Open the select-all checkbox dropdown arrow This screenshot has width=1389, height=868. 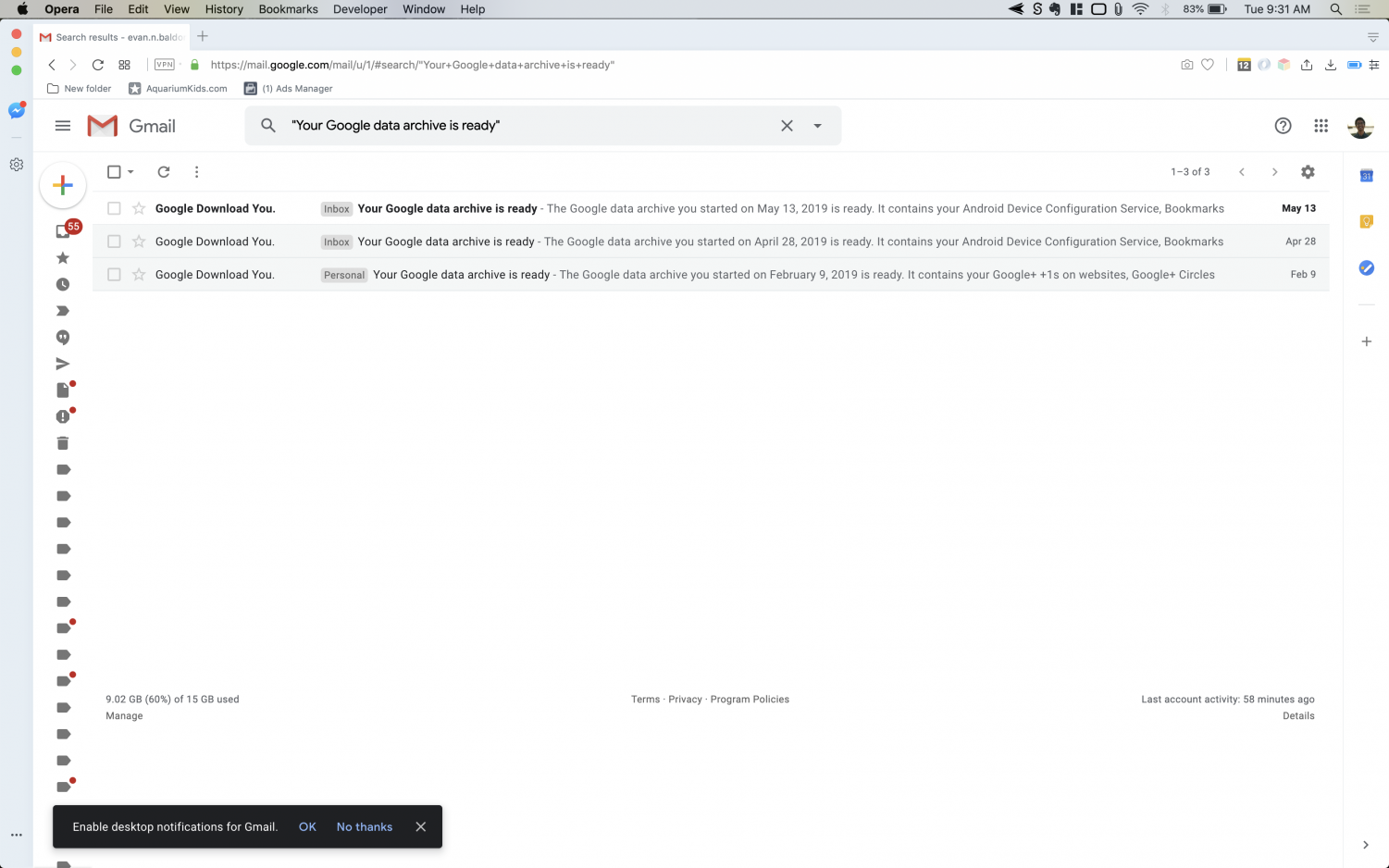[x=130, y=172]
